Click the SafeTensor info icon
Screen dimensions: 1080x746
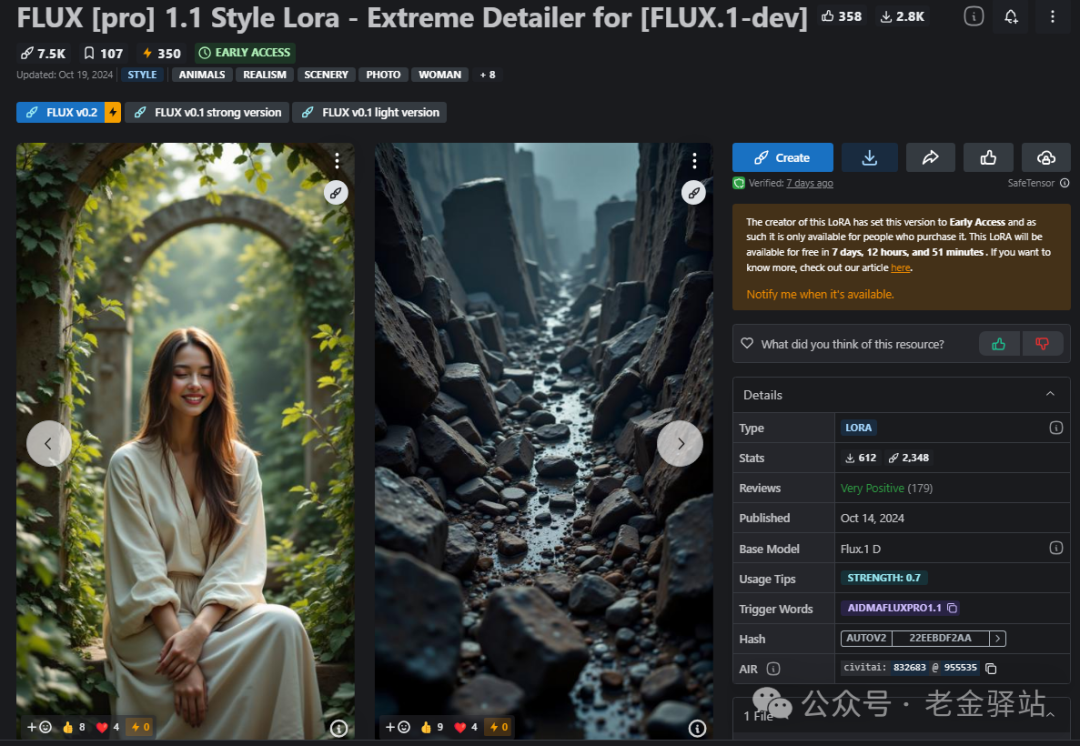1064,183
